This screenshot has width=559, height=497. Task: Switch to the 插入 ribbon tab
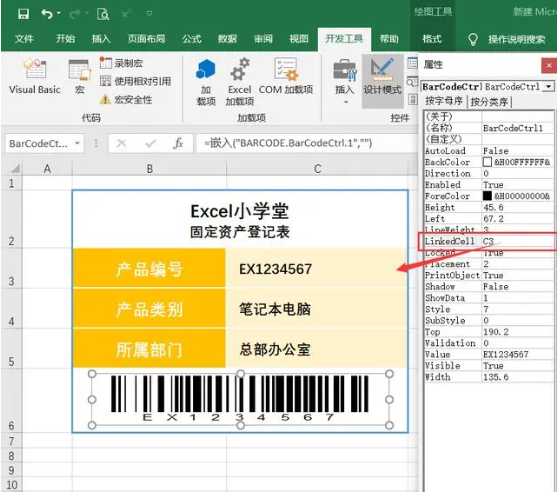click(x=101, y=39)
